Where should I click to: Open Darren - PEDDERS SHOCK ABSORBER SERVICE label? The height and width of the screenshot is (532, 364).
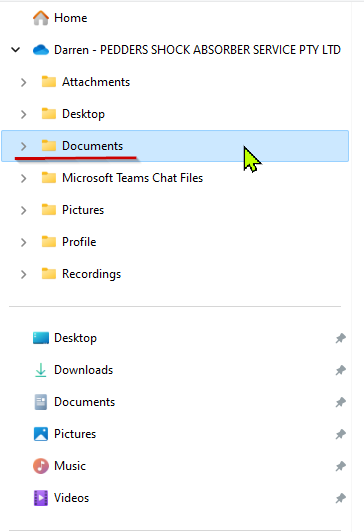point(197,50)
